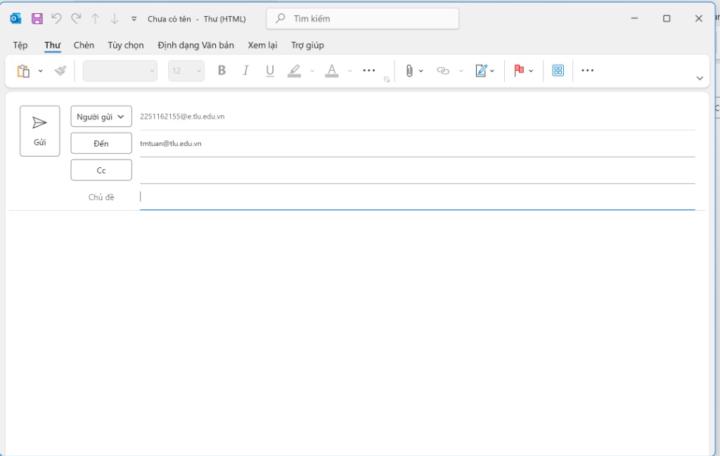Viewport: 720px width, 456px height.
Task: Open the Trợ giúp tab
Action: [x=307, y=45]
